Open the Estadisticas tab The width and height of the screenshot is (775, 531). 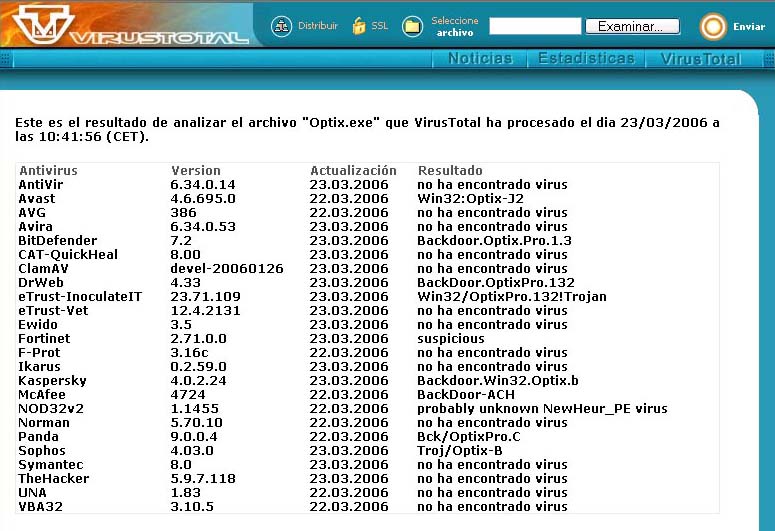click(586, 58)
